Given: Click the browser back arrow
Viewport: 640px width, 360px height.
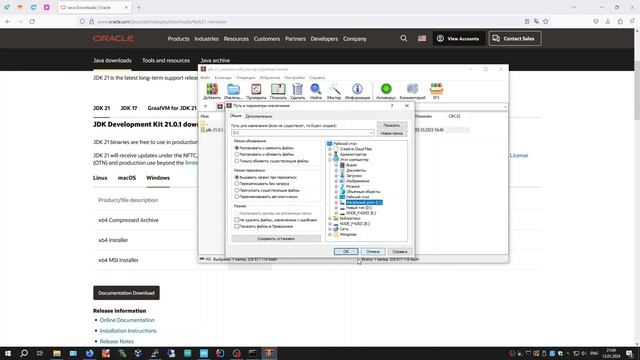Looking at the screenshot, I should 9,21.
